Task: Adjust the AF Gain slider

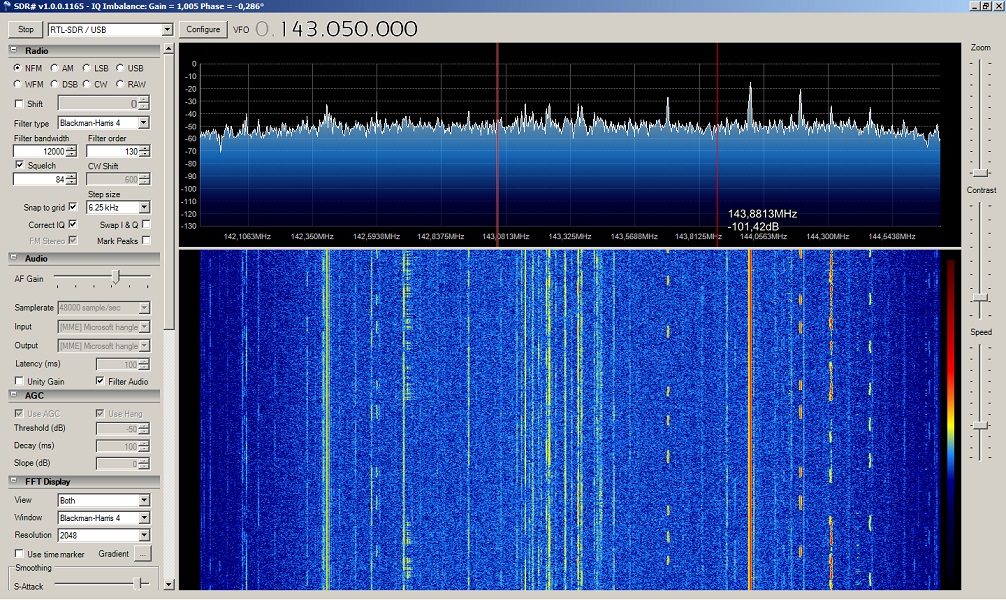Action: 116,277
